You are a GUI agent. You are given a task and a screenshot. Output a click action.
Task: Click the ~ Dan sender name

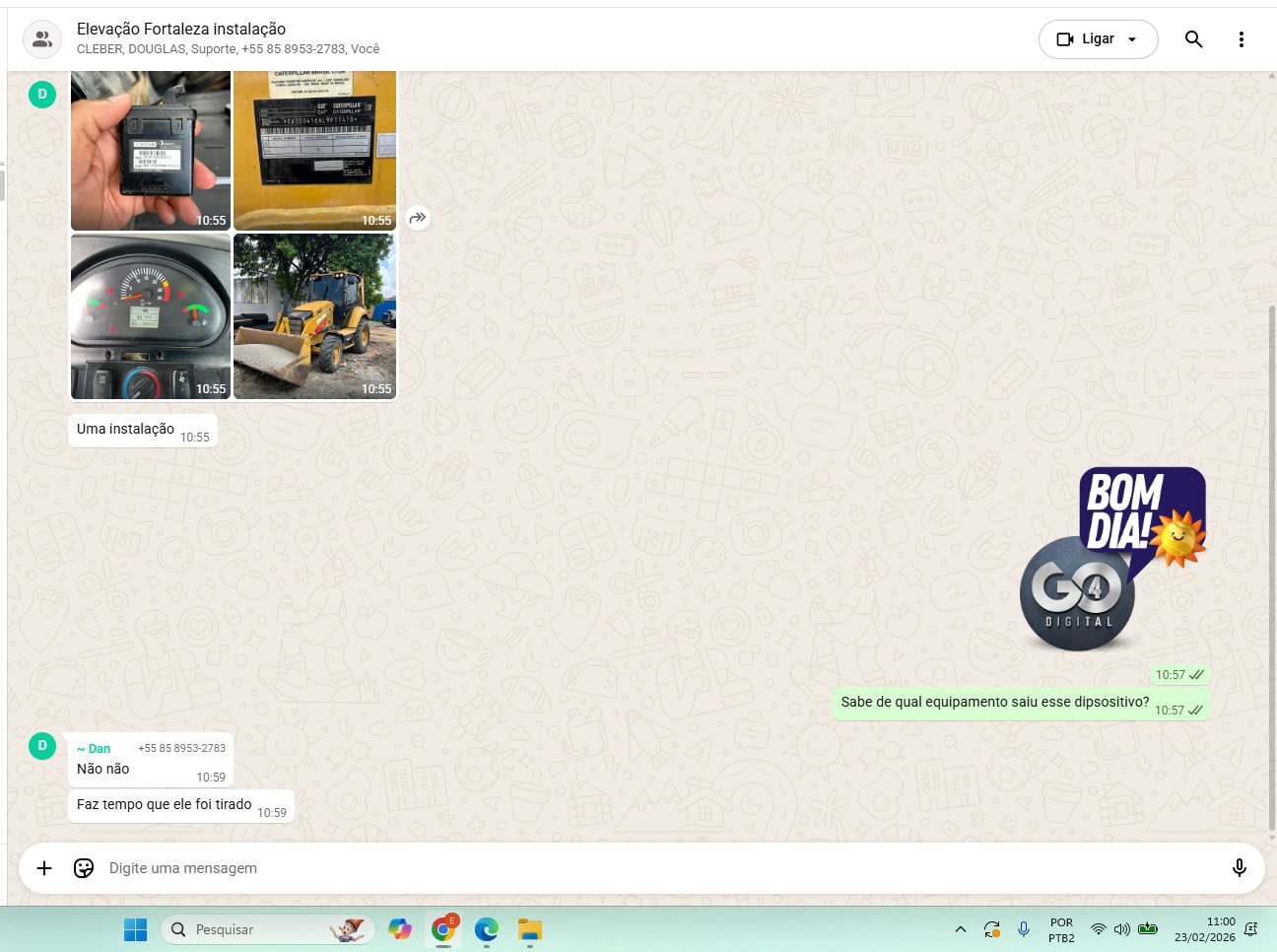(95, 749)
